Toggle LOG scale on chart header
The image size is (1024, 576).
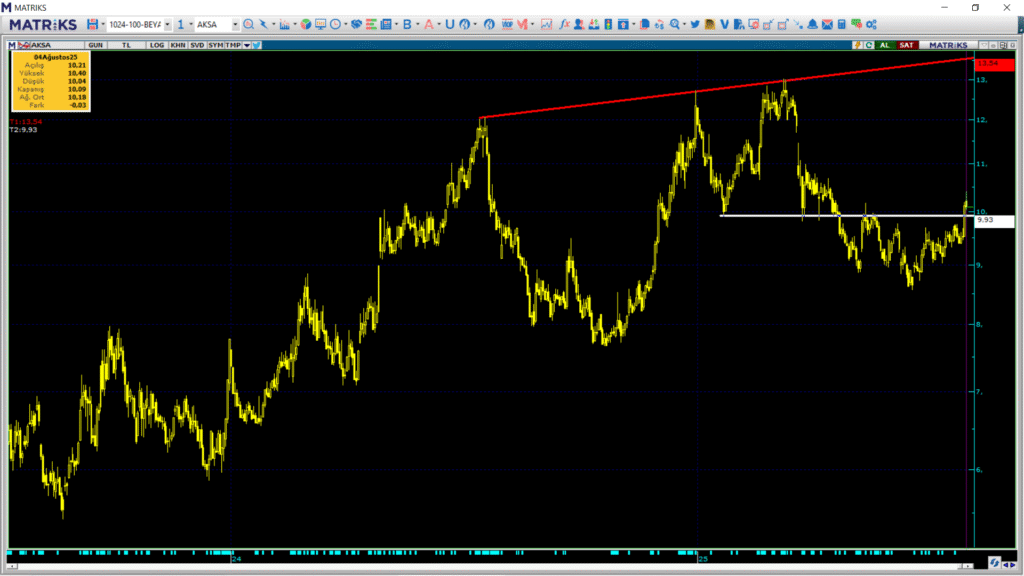(154, 45)
